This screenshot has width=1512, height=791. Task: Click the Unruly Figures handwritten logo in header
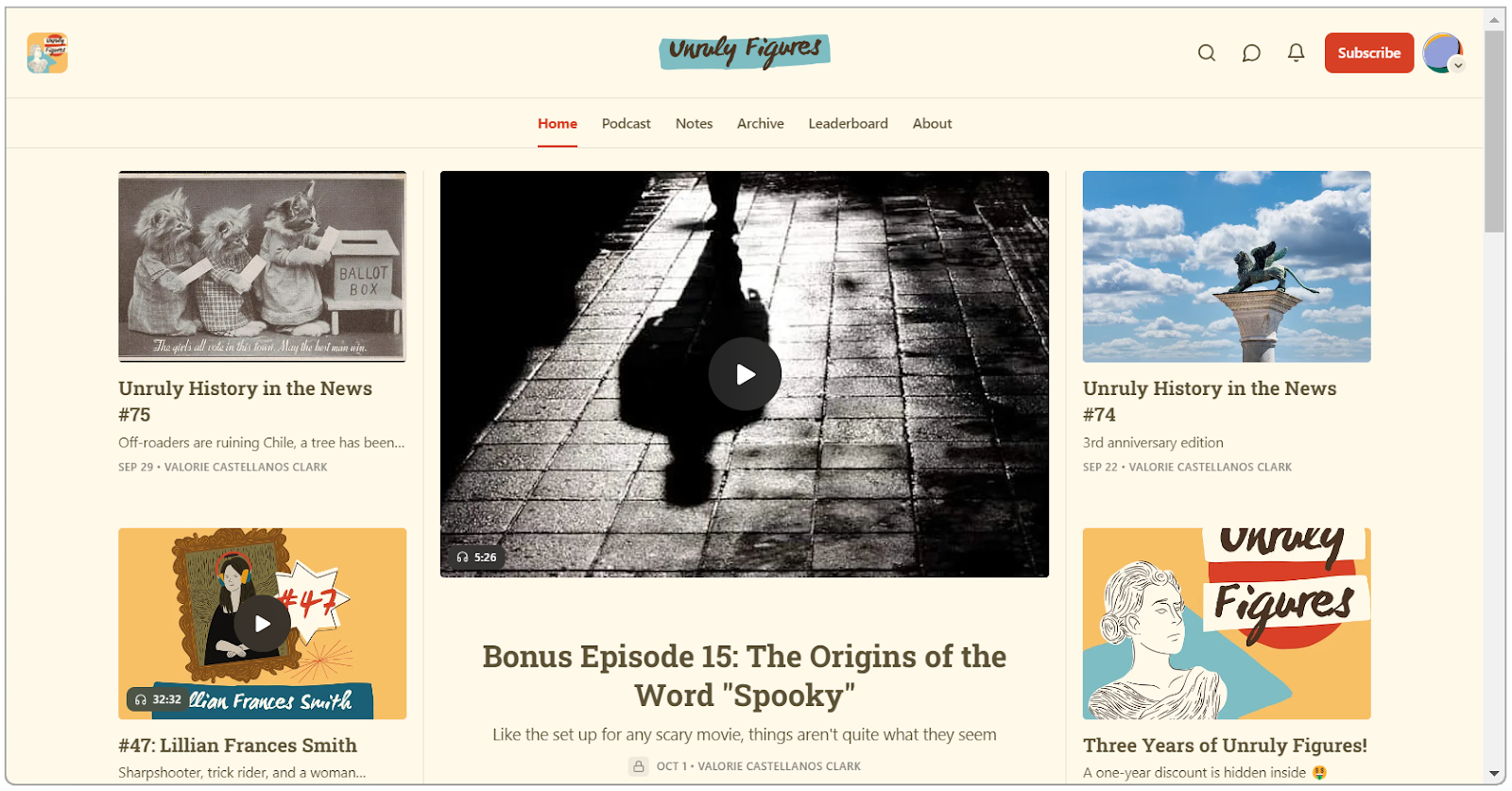coord(745,51)
